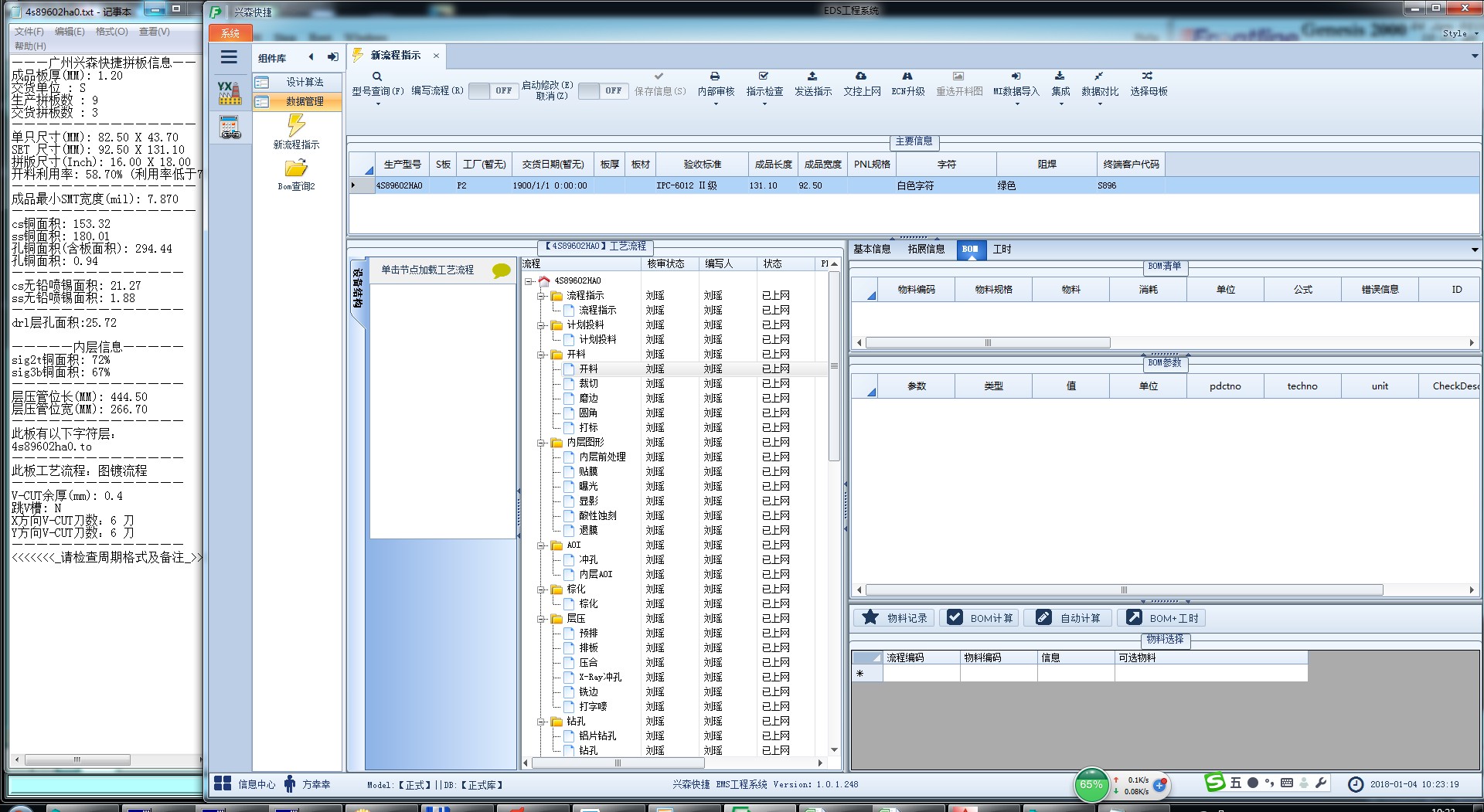1484x812 pixels.
Task: Click the 型号查询 search icon
Action: (377, 76)
